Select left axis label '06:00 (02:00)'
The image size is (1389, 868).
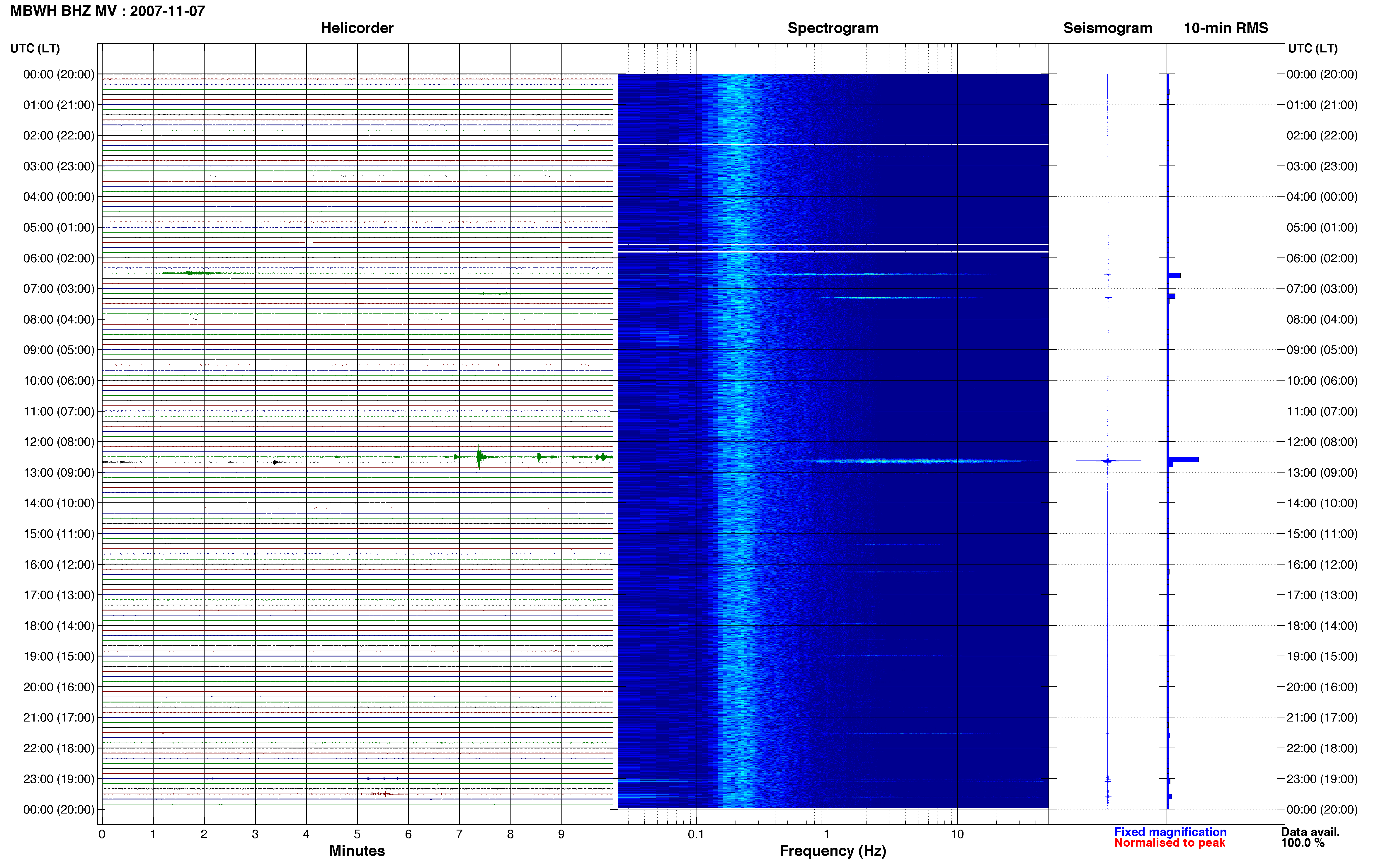click(x=59, y=258)
